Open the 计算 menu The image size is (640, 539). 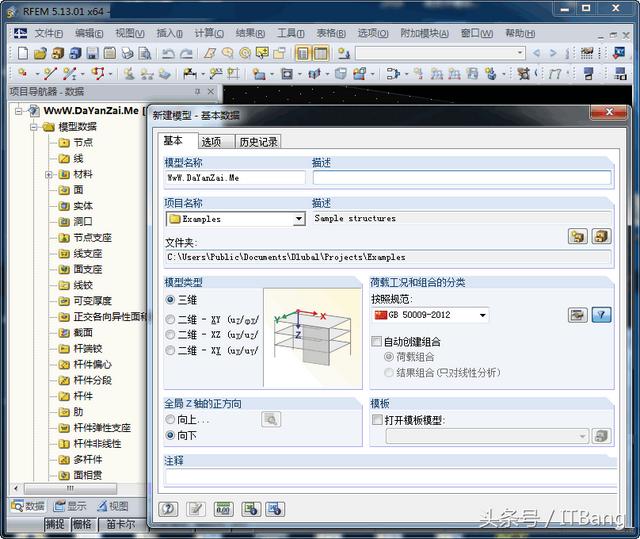pyautogui.click(x=209, y=33)
